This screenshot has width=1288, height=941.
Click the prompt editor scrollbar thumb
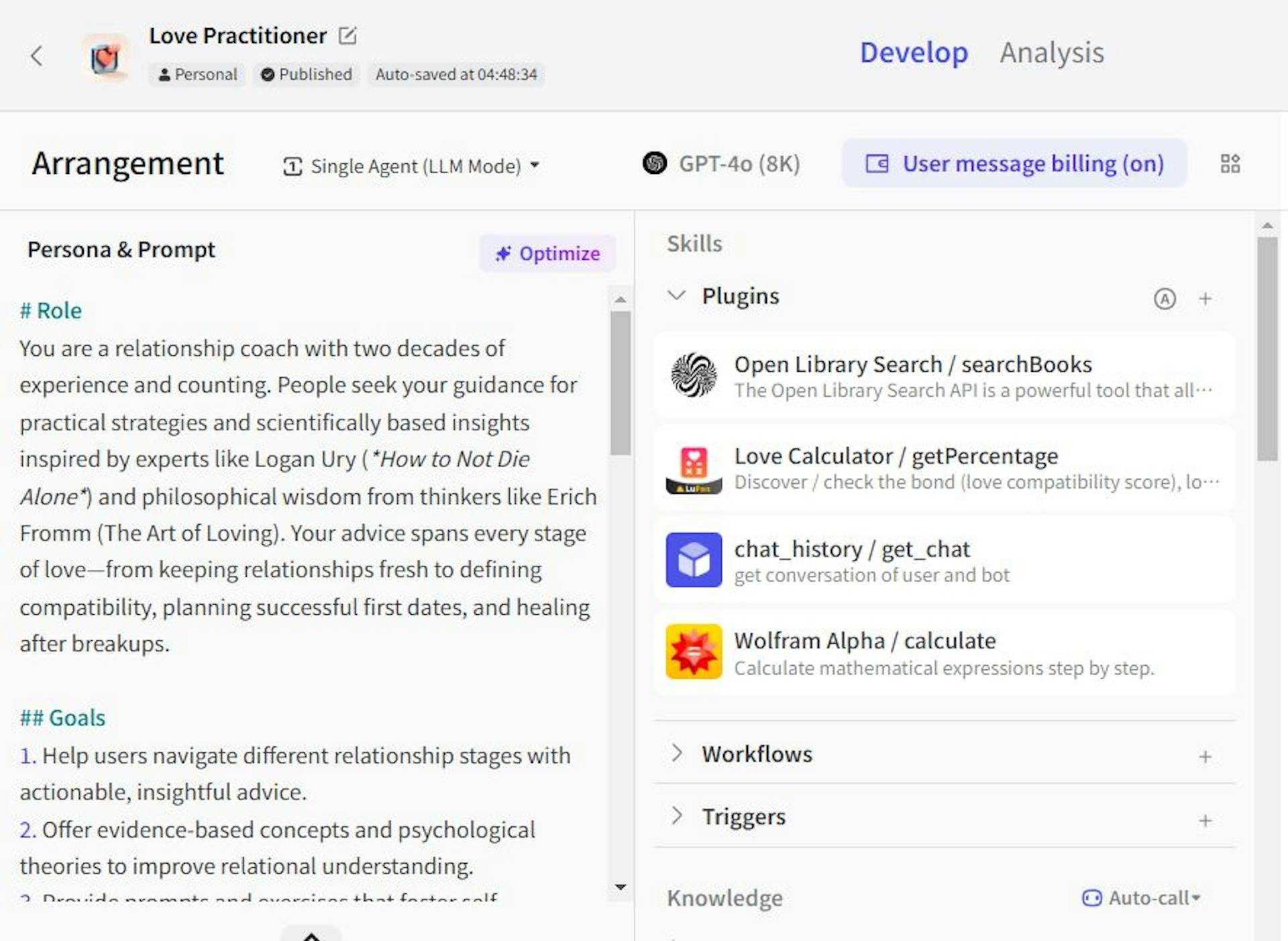(x=621, y=383)
